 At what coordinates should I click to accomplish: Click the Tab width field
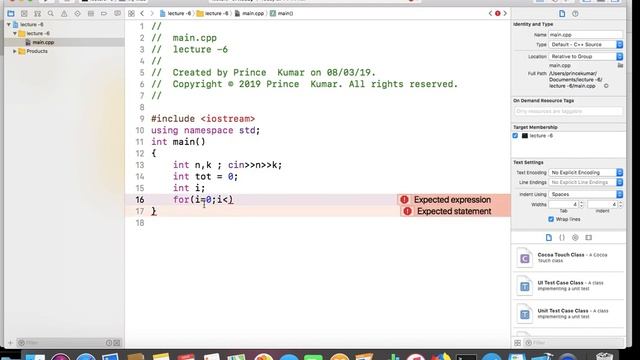tap(564, 204)
